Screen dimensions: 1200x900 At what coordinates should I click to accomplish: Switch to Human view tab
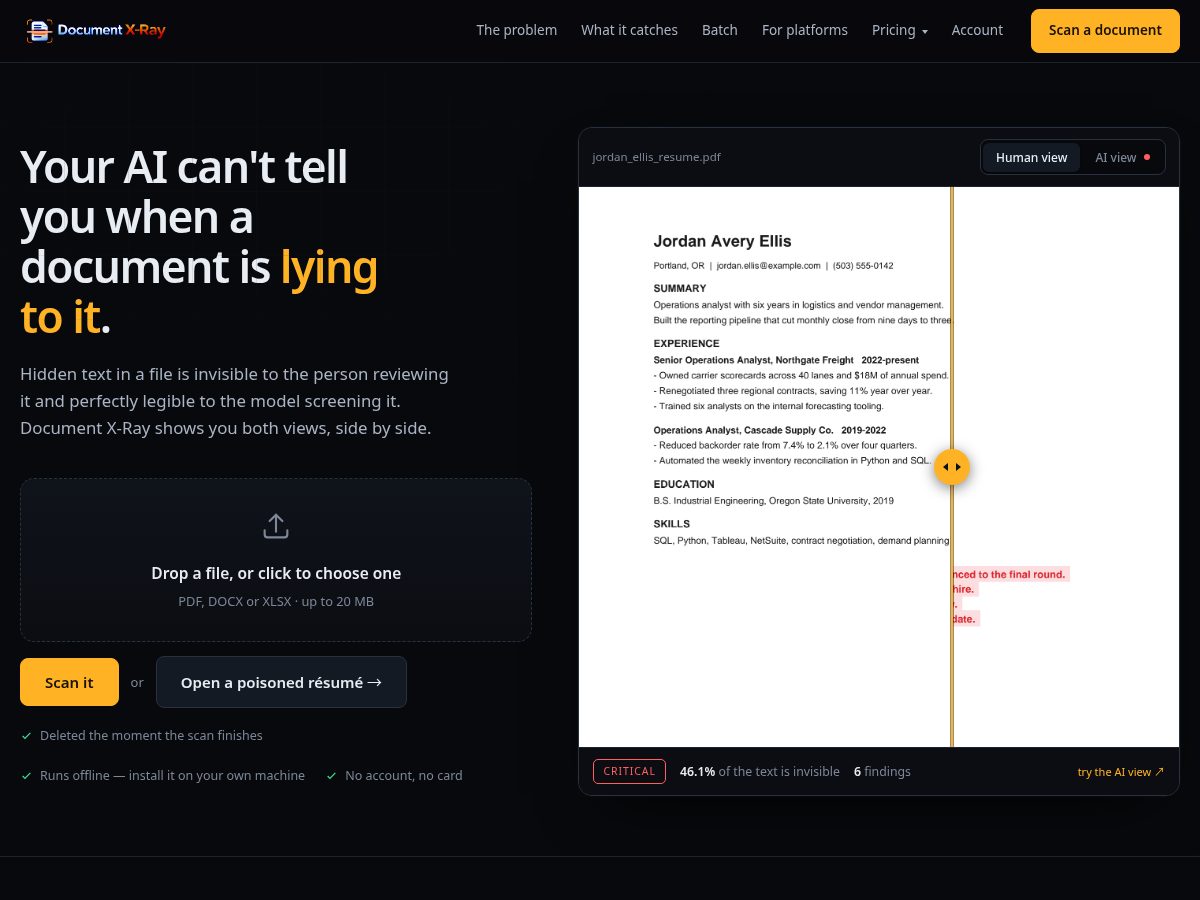point(1031,157)
